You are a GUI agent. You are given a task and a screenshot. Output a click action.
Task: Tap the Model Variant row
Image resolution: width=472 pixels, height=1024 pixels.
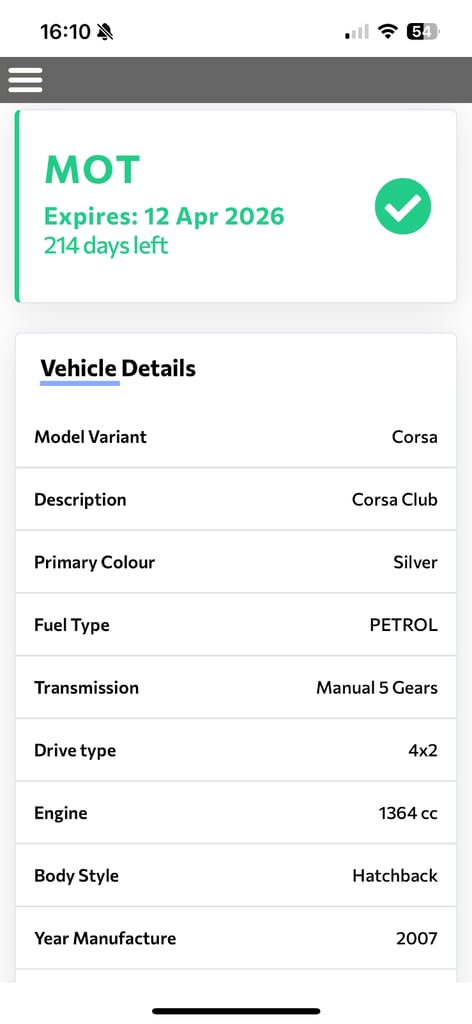(x=236, y=436)
